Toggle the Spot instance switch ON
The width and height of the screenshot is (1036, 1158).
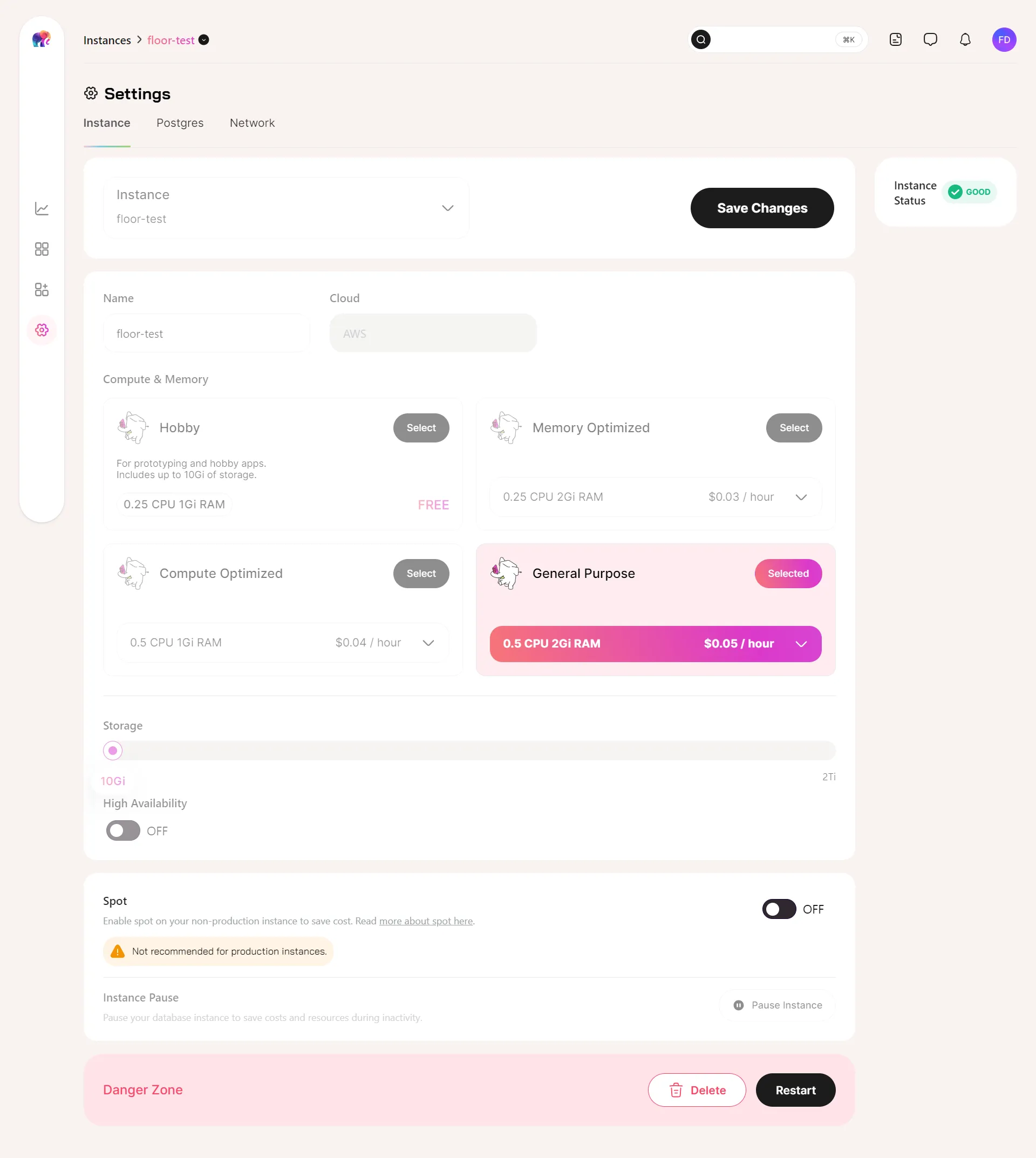[779, 909]
